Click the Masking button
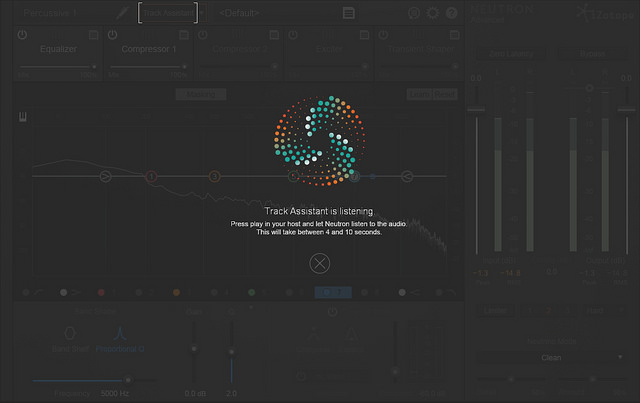Image resolution: width=640 pixels, height=403 pixels. (x=200, y=94)
